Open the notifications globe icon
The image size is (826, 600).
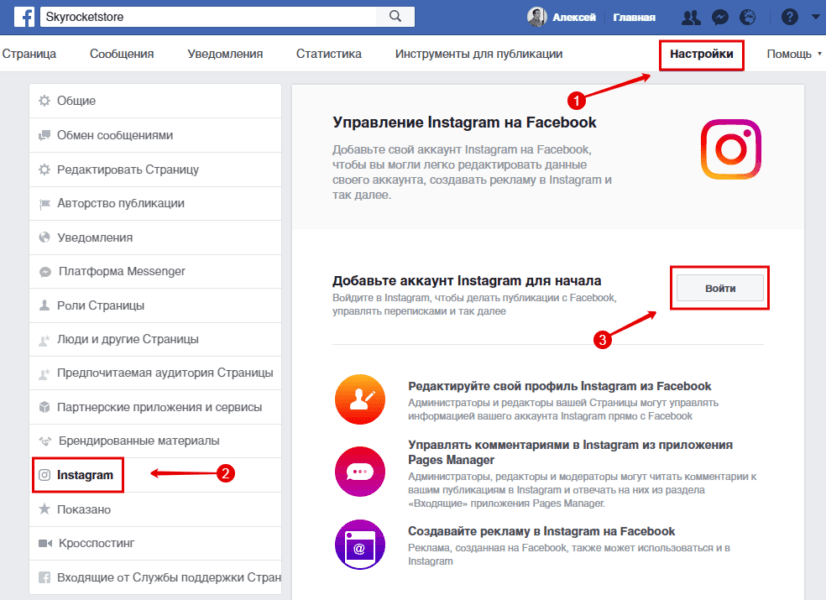748,17
